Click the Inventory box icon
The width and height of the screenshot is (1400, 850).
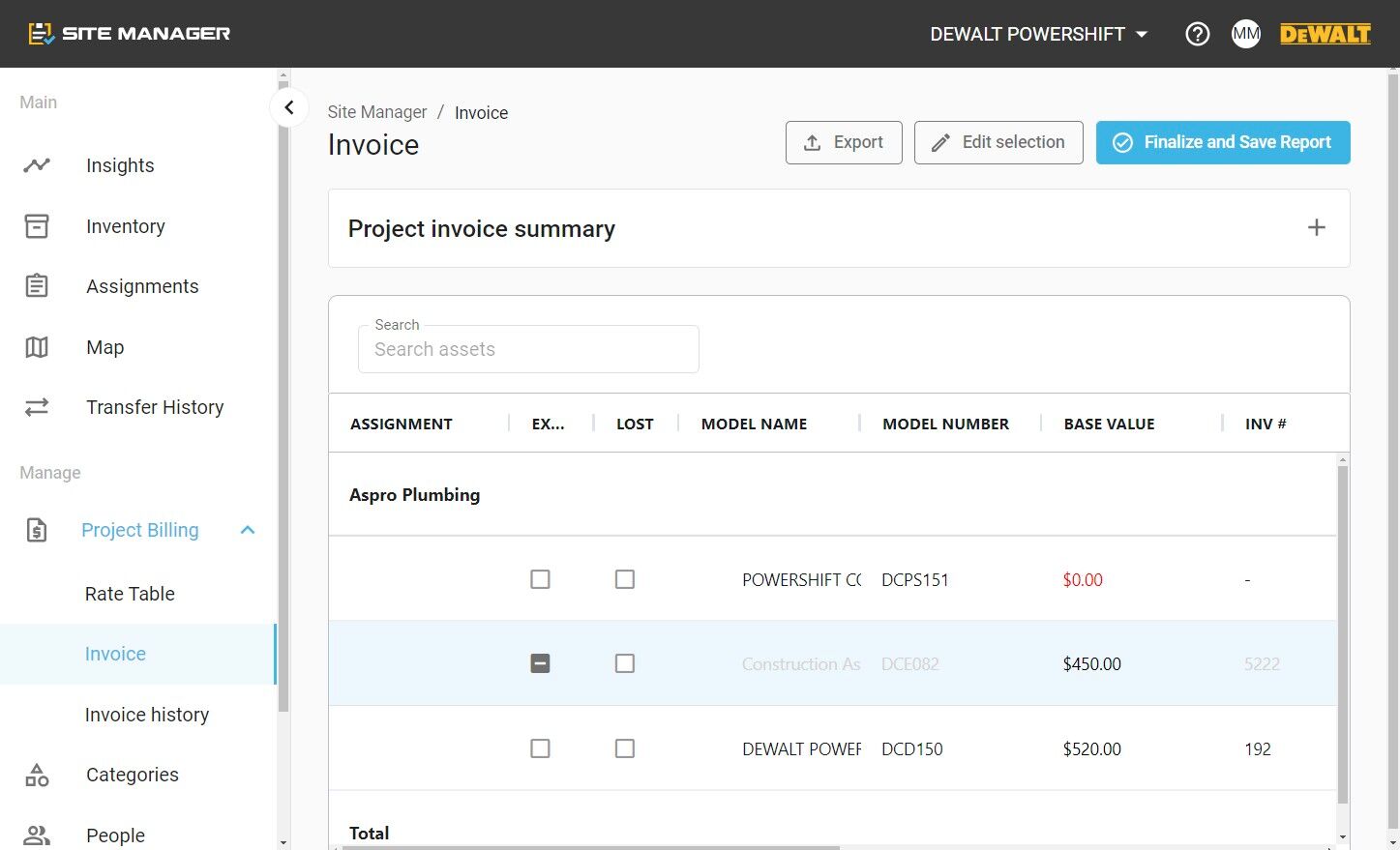point(37,226)
